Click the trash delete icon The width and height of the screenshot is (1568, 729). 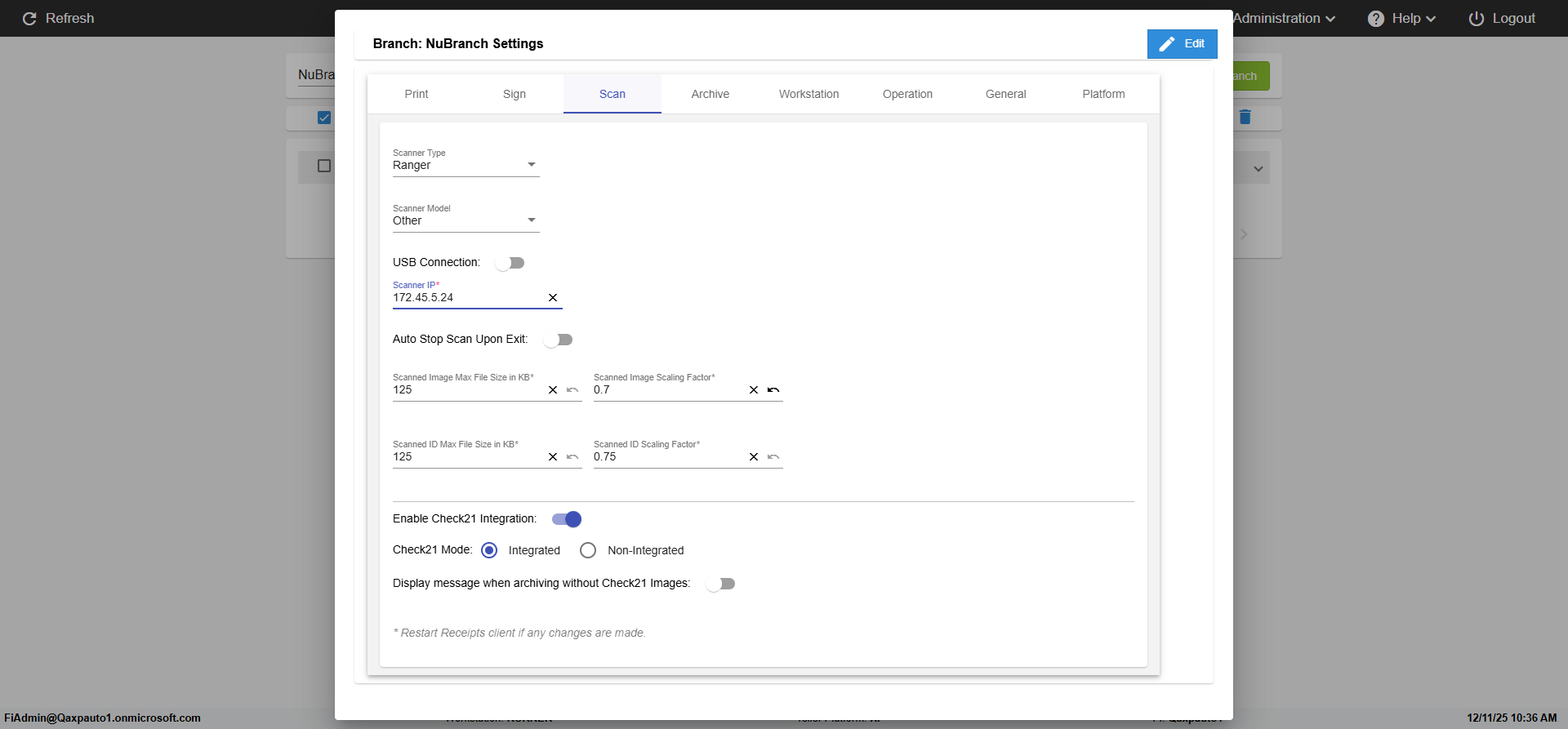click(x=1245, y=118)
